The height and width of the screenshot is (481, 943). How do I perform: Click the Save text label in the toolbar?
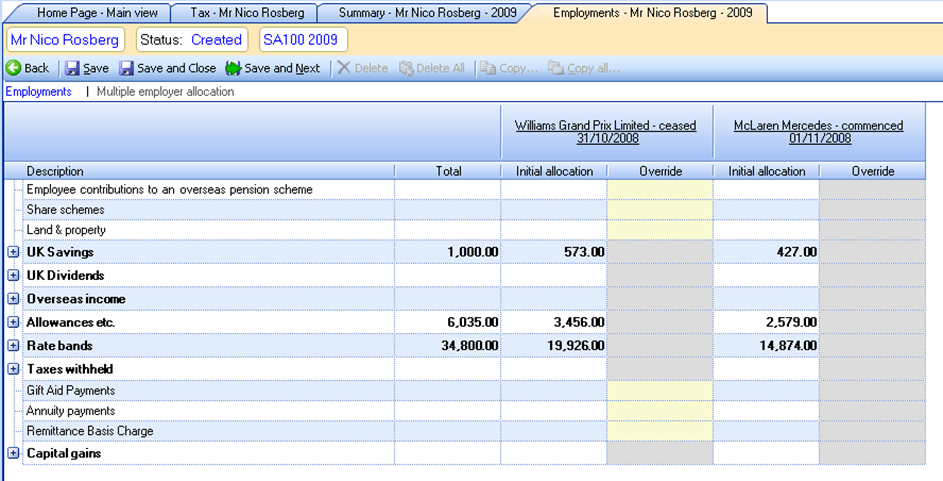(x=96, y=69)
